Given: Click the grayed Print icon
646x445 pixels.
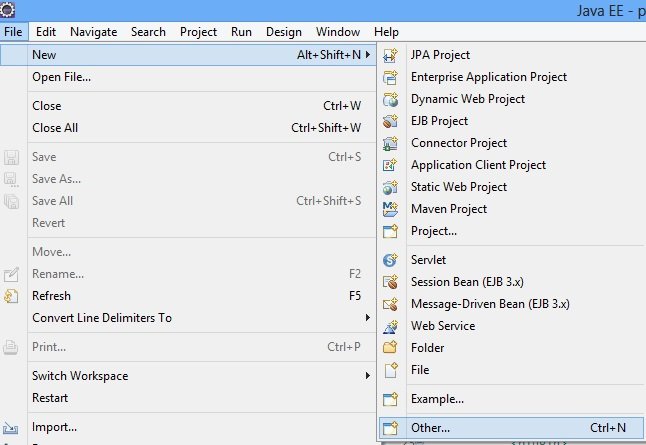Looking at the screenshot, I should [x=10, y=347].
